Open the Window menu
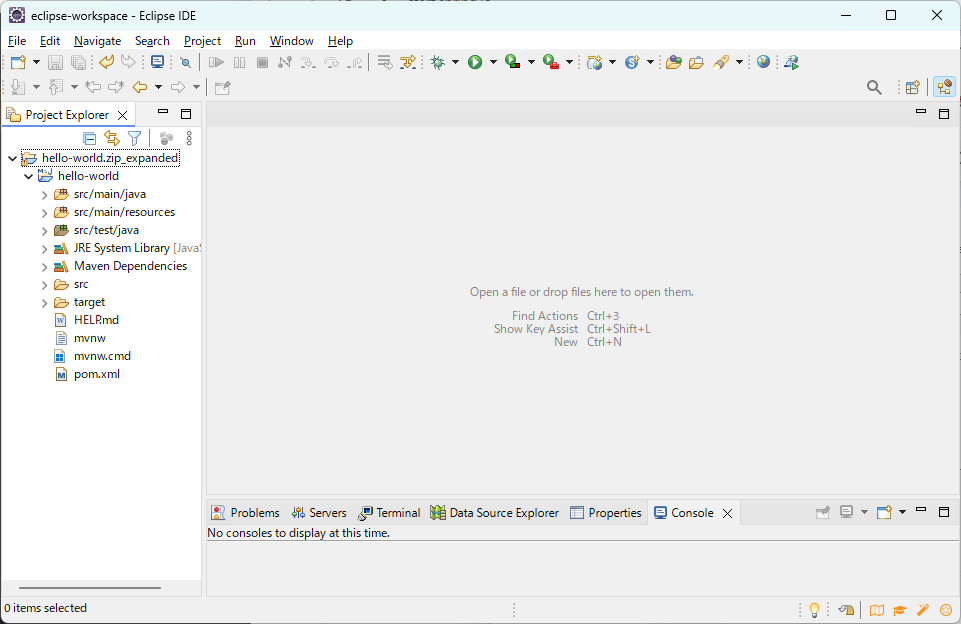This screenshot has width=961, height=624. (292, 40)
